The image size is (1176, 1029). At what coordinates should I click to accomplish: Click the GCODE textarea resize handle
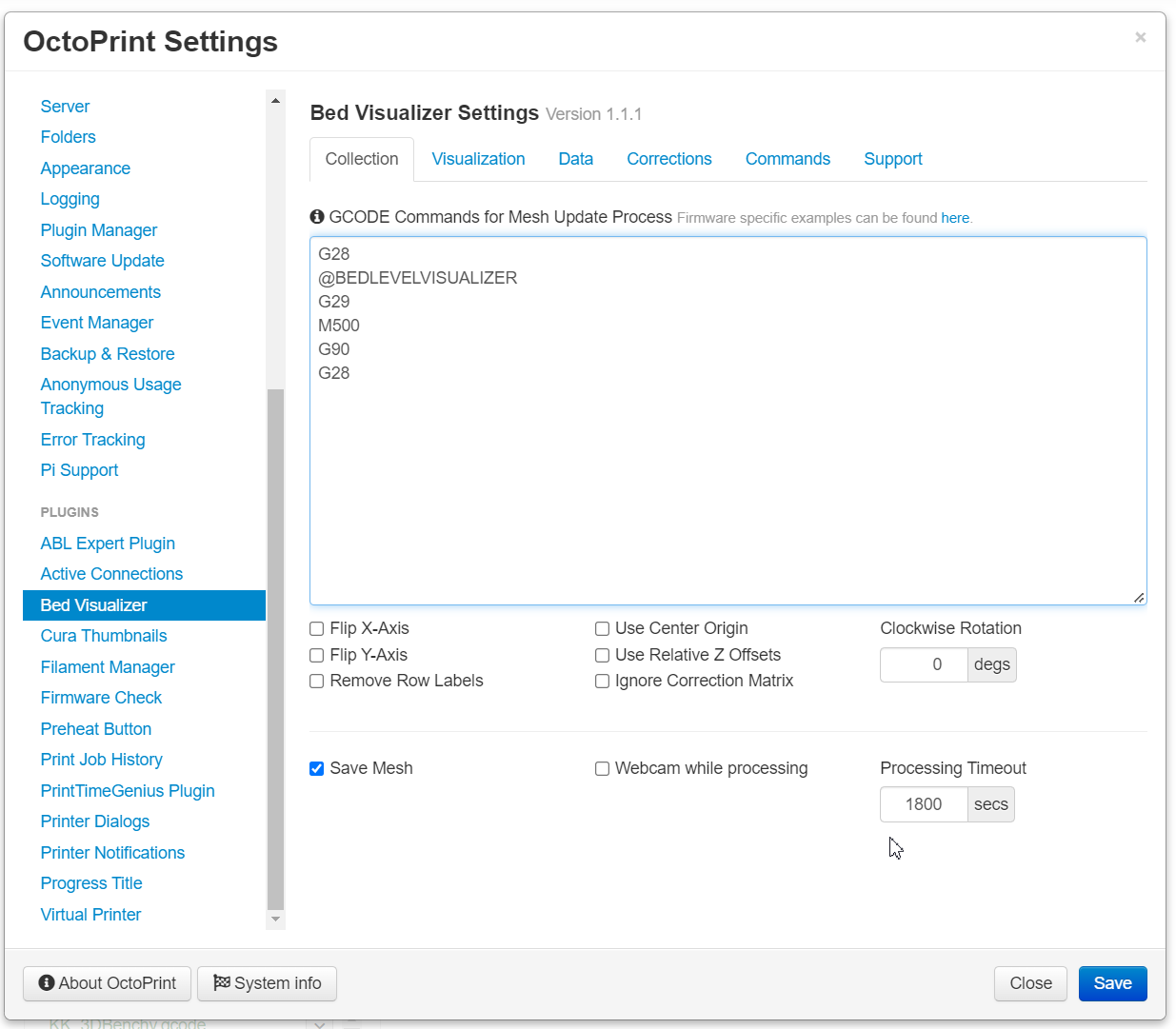pyautogui.click(x=1139, y=597)
